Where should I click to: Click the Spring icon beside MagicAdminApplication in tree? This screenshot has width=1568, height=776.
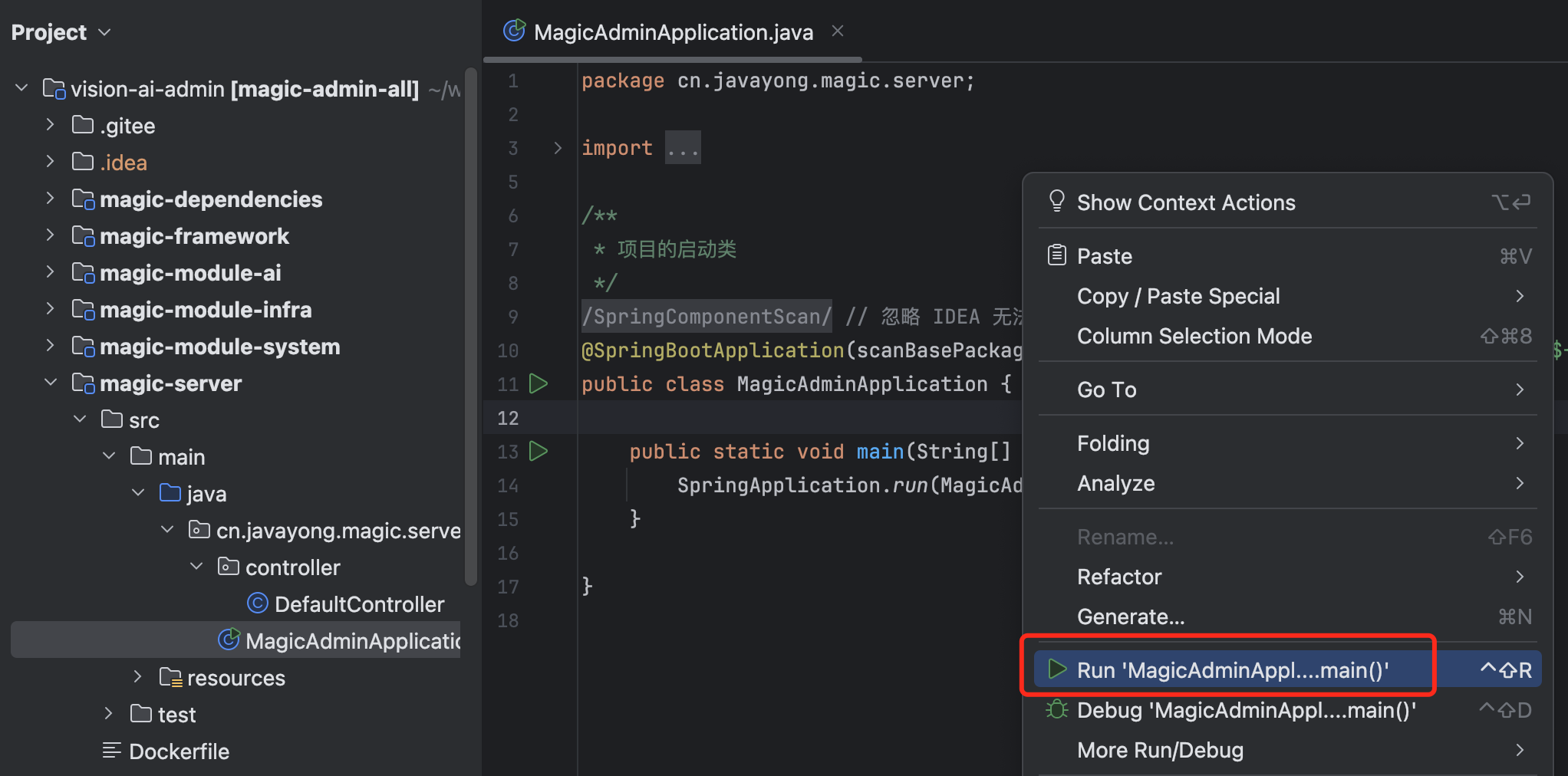(229, 640)
